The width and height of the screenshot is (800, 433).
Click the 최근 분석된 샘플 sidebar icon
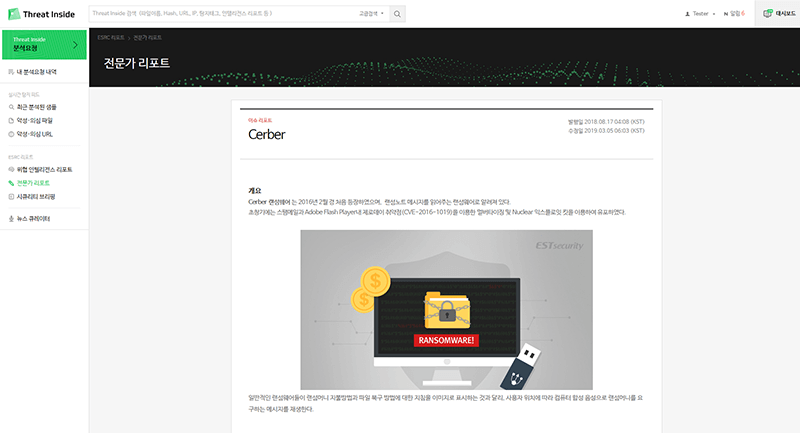10,105
